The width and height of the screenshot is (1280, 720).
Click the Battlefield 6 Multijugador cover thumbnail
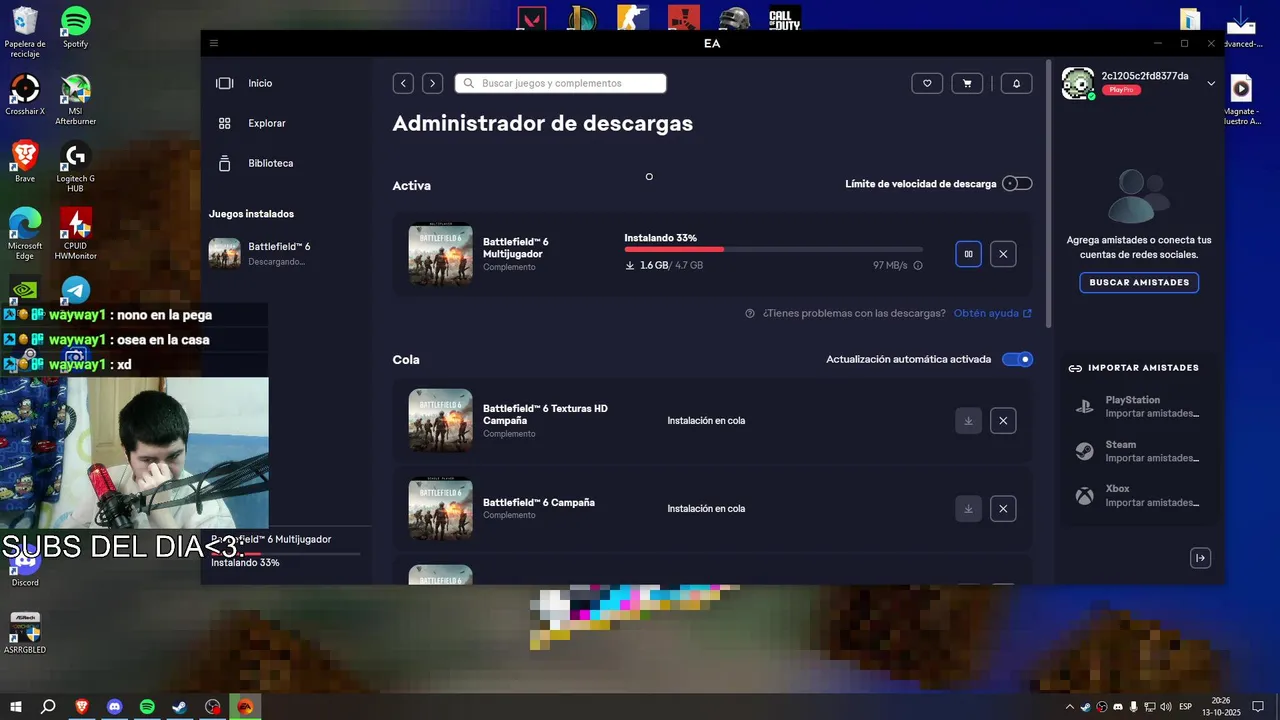click(x=440, y=254)
